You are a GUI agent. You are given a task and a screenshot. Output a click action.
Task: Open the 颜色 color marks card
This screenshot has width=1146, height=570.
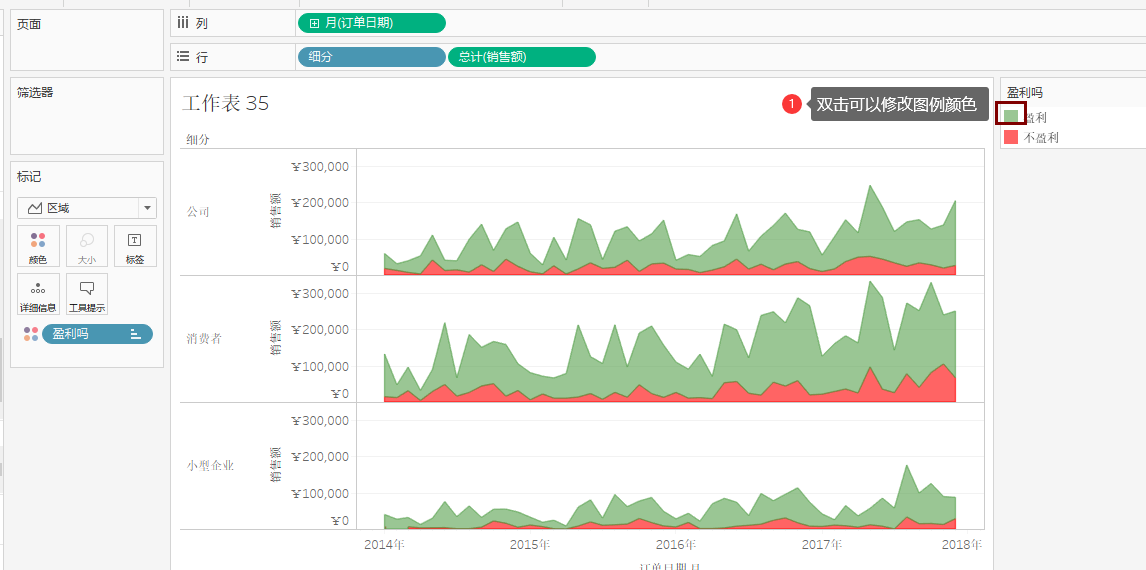click(x=38, y=246)
